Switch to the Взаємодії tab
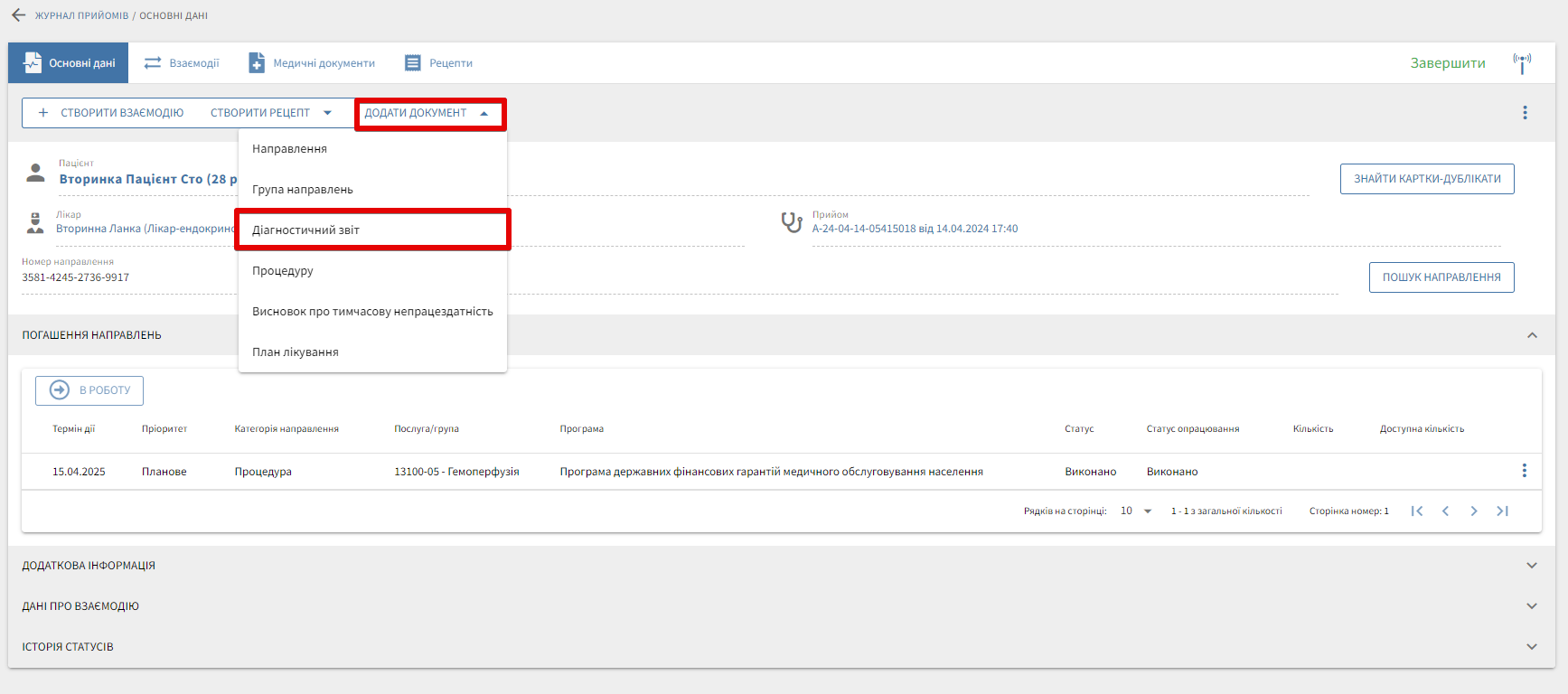 (182, 63)
